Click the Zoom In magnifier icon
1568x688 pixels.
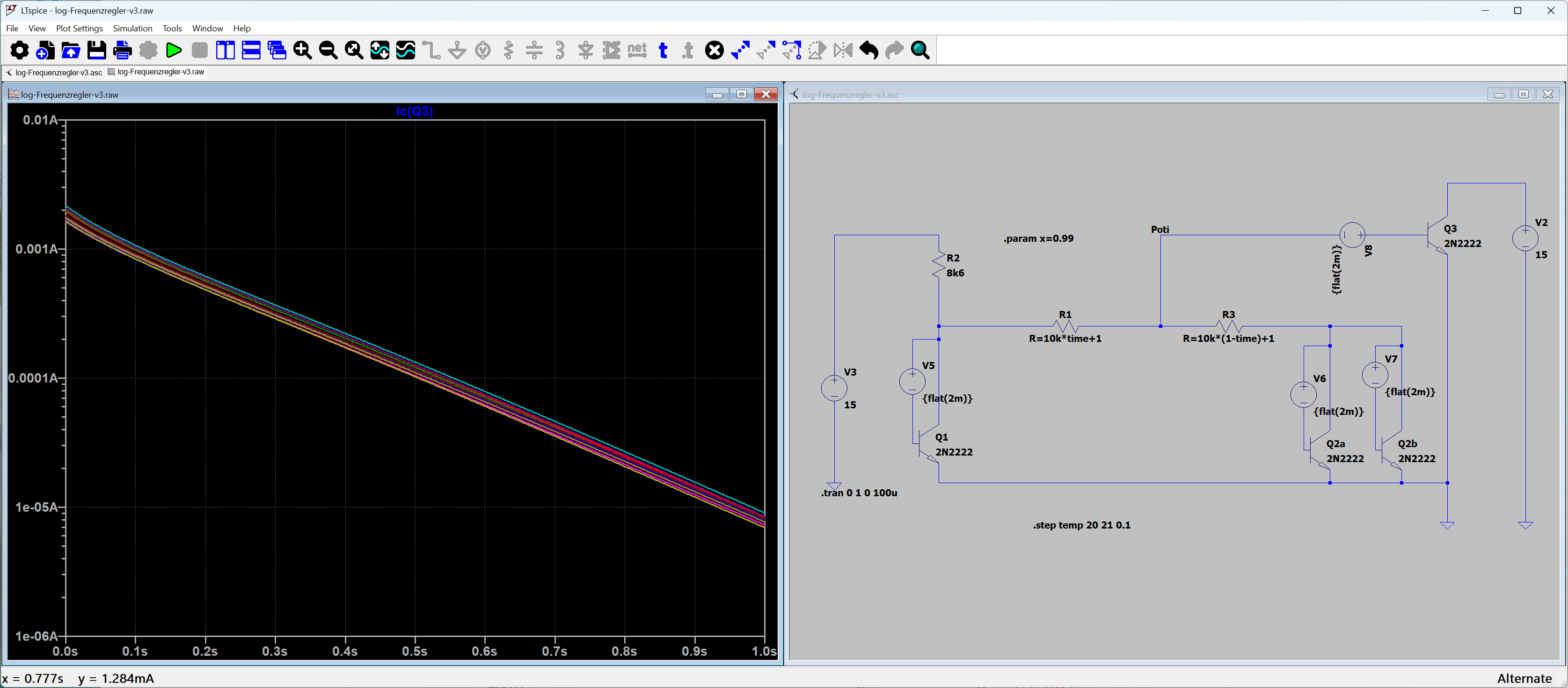click(x=303, y=51)
